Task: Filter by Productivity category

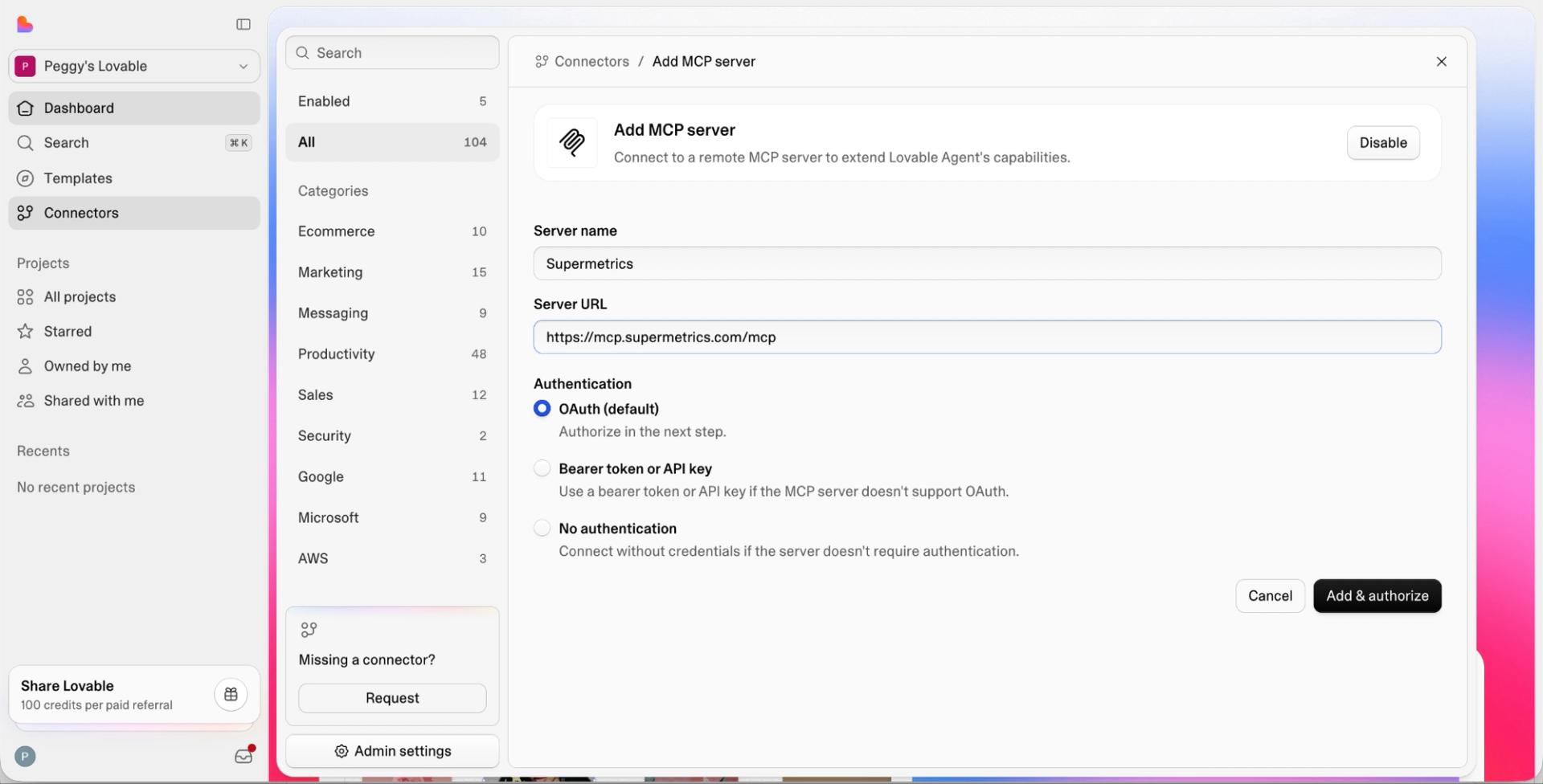Action: [392, 354]
